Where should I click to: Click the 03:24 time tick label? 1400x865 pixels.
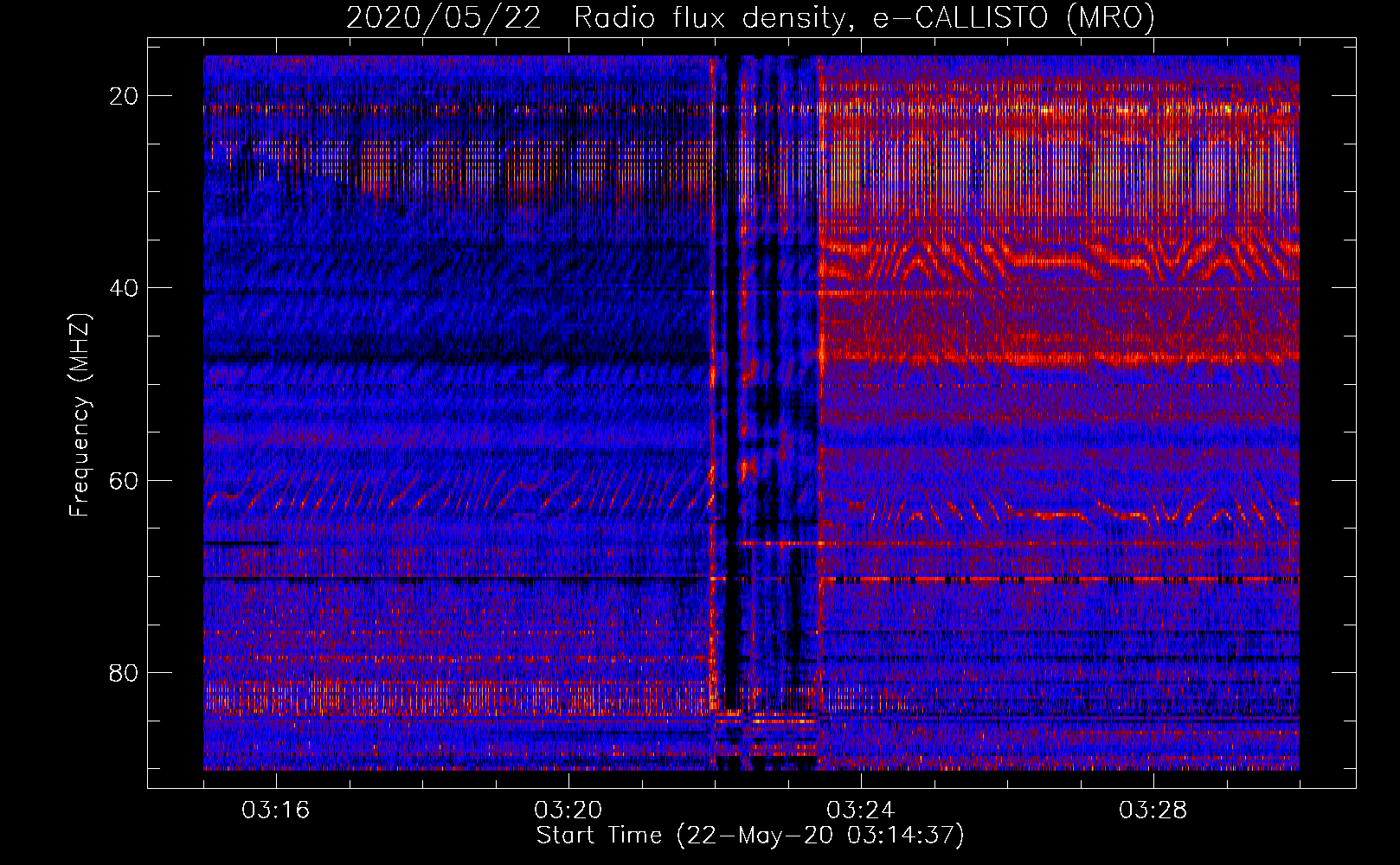[x=861, y=811]
